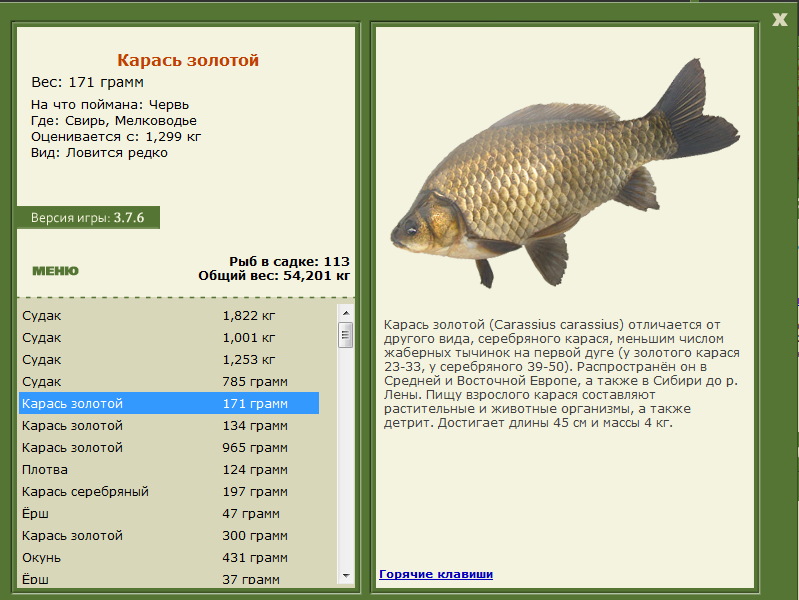Click the fish list scrollbar thumb

(x=346, y=335)
